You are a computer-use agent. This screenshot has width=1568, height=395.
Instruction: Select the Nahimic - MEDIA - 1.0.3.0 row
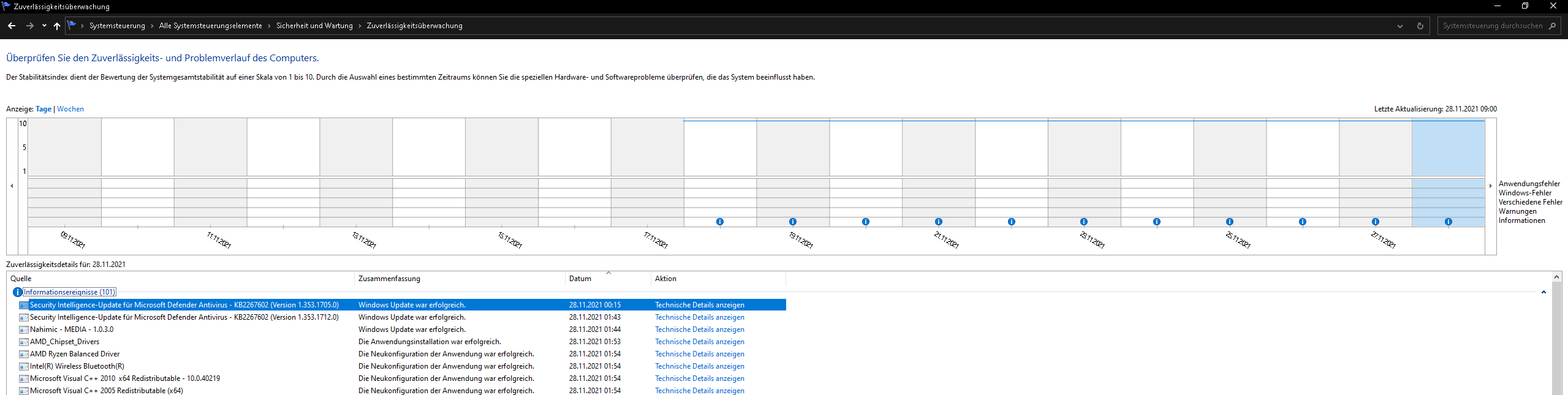point(402,329)
